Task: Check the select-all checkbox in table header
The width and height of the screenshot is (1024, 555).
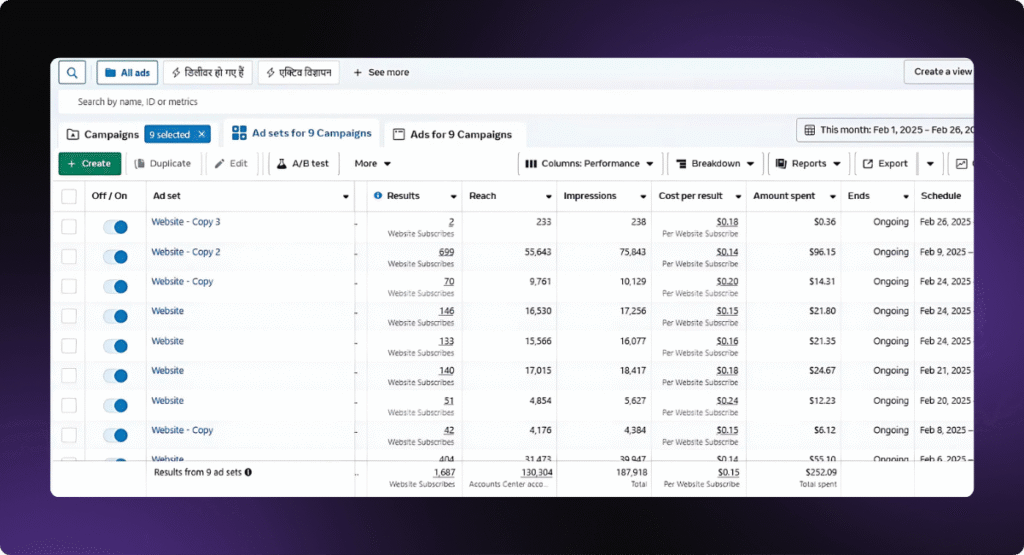Action: (x=69, y=196)
